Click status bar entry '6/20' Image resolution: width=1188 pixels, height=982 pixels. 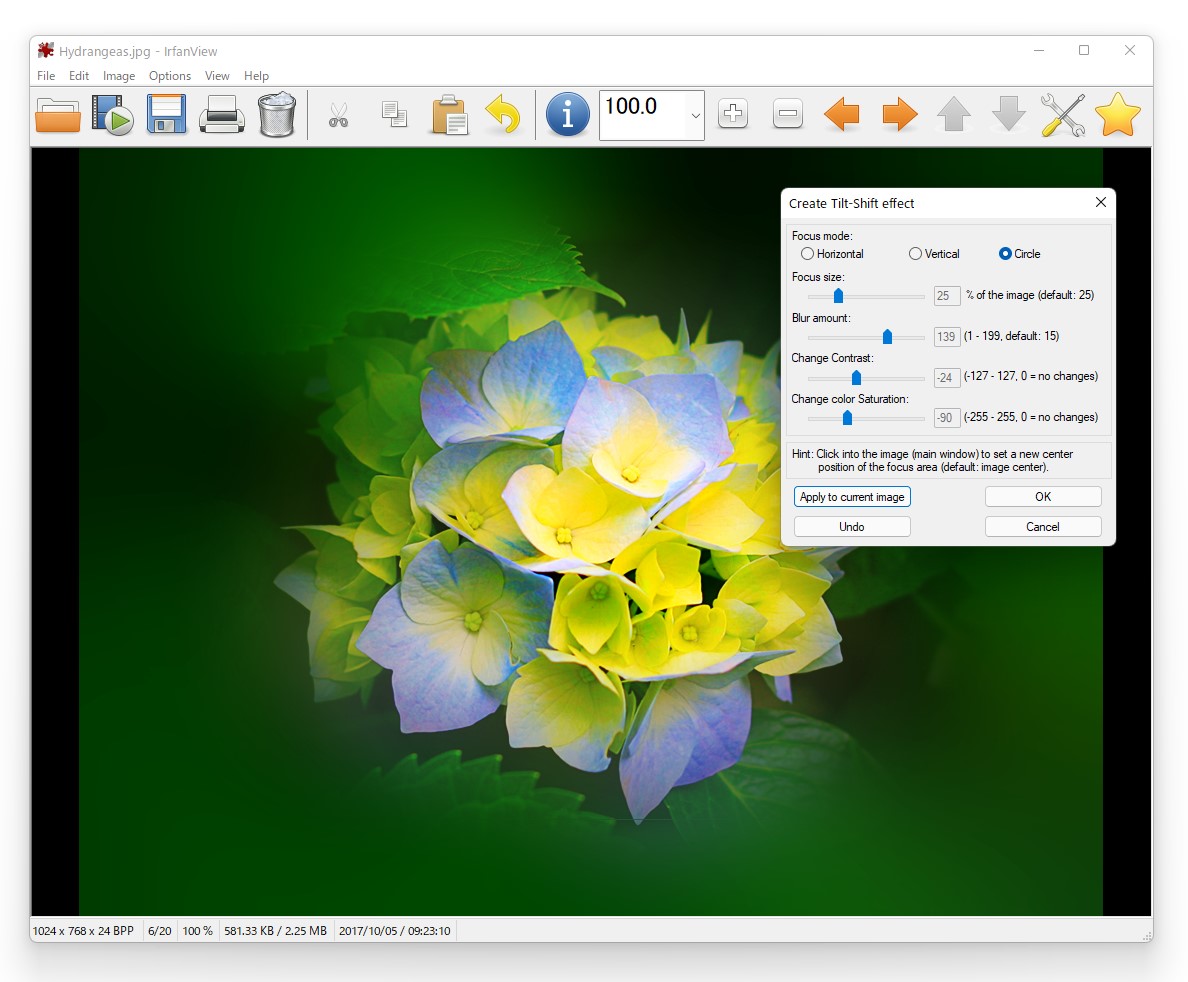[160, 930]
